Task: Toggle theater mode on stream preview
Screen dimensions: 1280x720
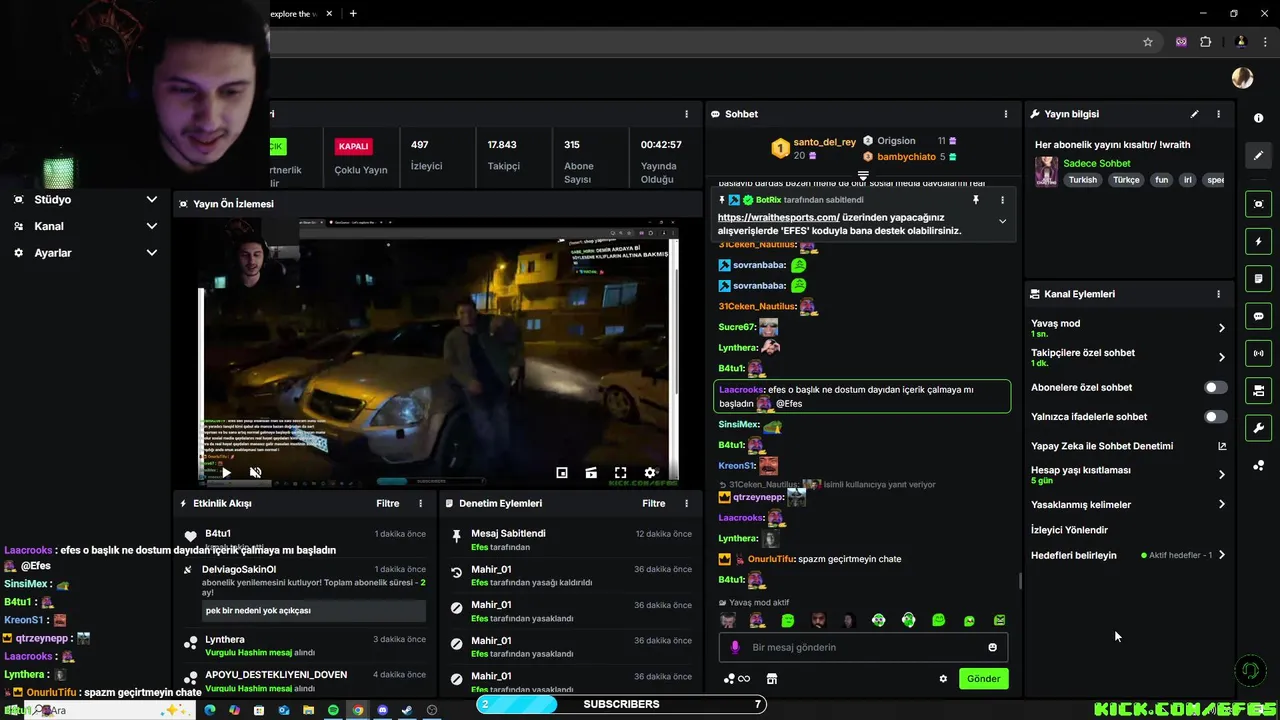Action: (x=591, y=473)
